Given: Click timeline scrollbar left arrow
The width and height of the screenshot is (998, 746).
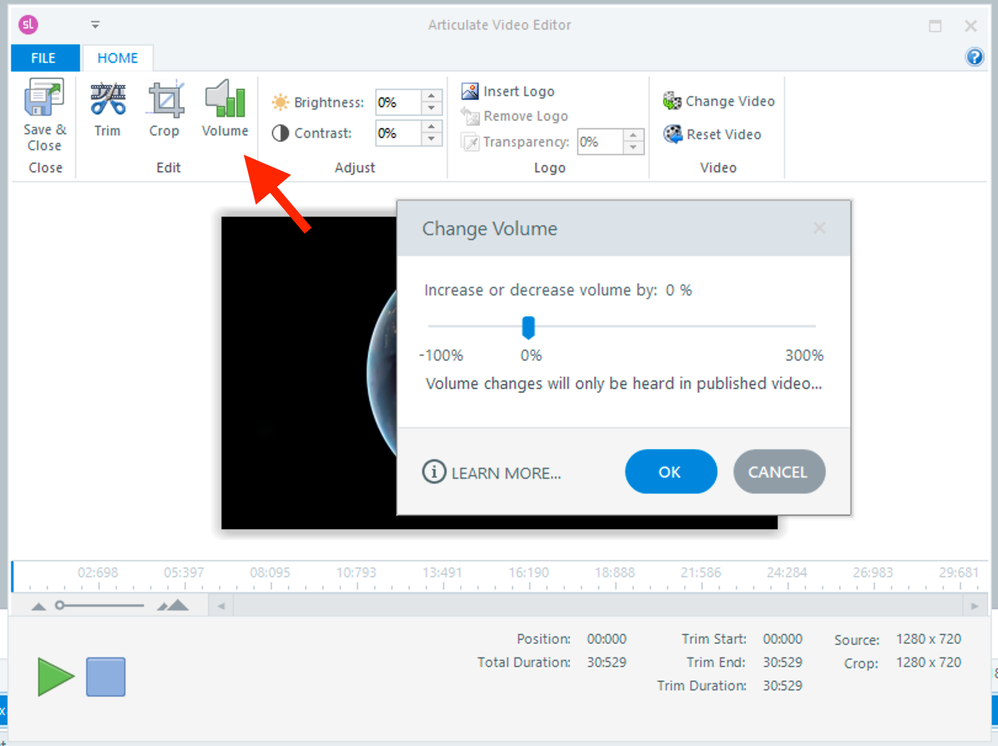Looking at the screenshot, I should click(x=221, y=606).
